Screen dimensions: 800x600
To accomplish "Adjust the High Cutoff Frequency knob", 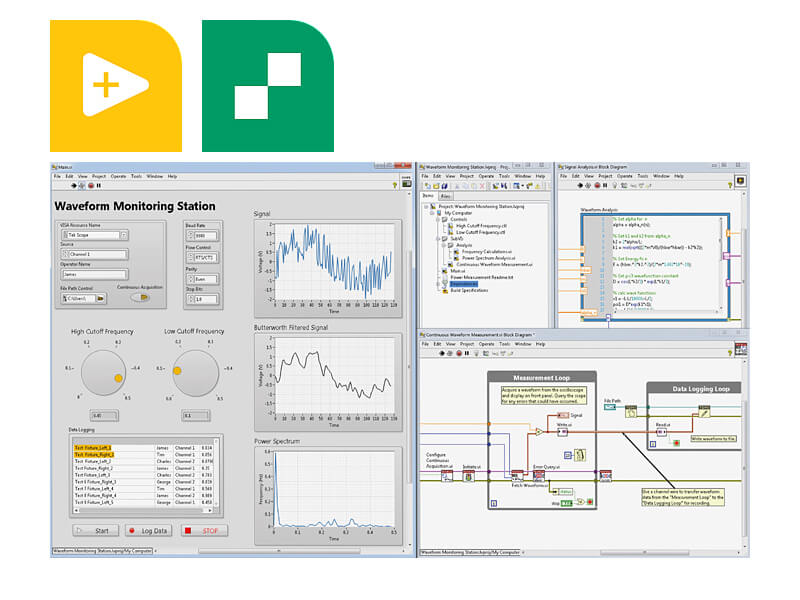I will click(104, 372).
